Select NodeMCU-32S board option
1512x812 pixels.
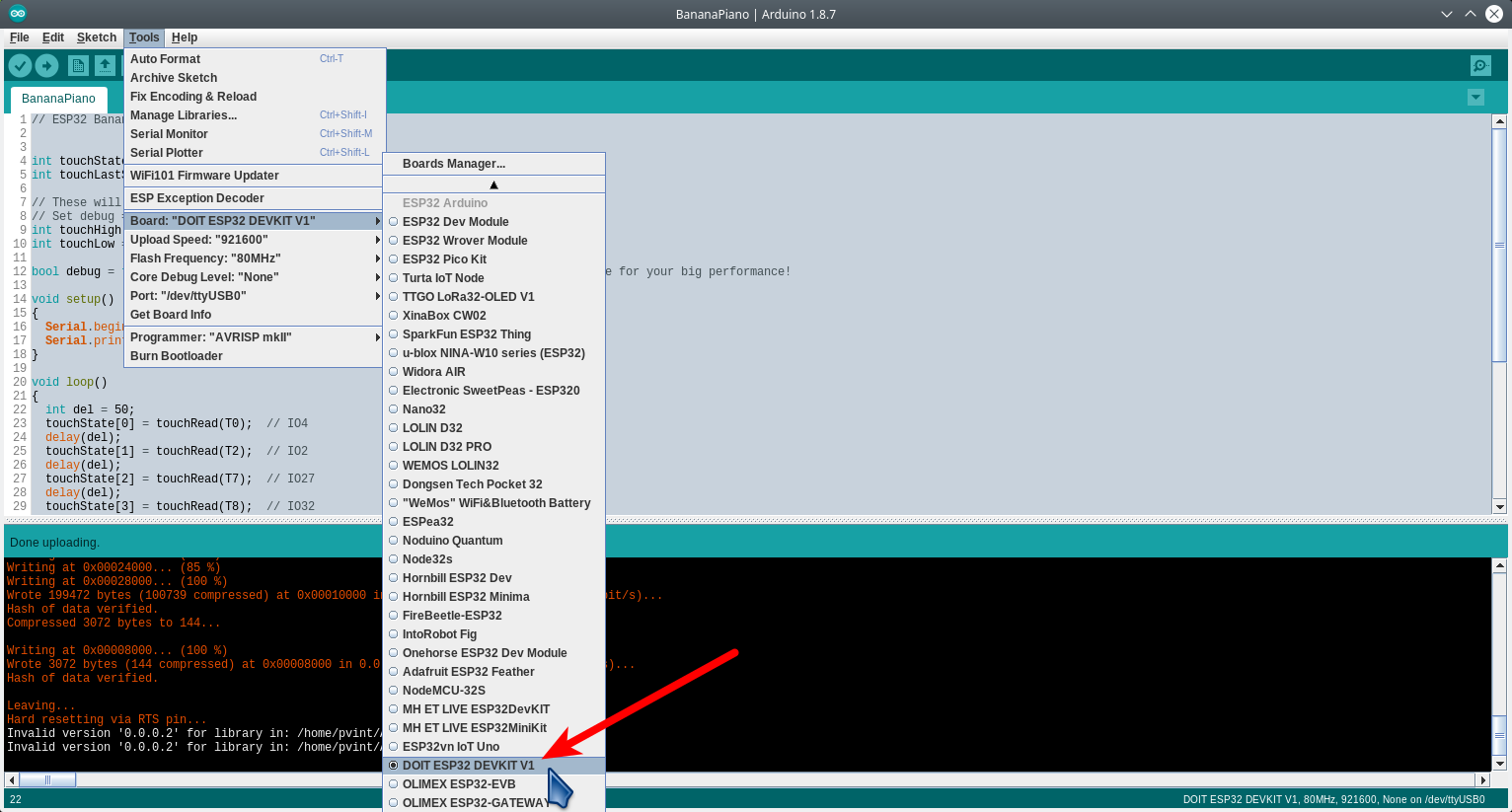[x=493, y=691]
